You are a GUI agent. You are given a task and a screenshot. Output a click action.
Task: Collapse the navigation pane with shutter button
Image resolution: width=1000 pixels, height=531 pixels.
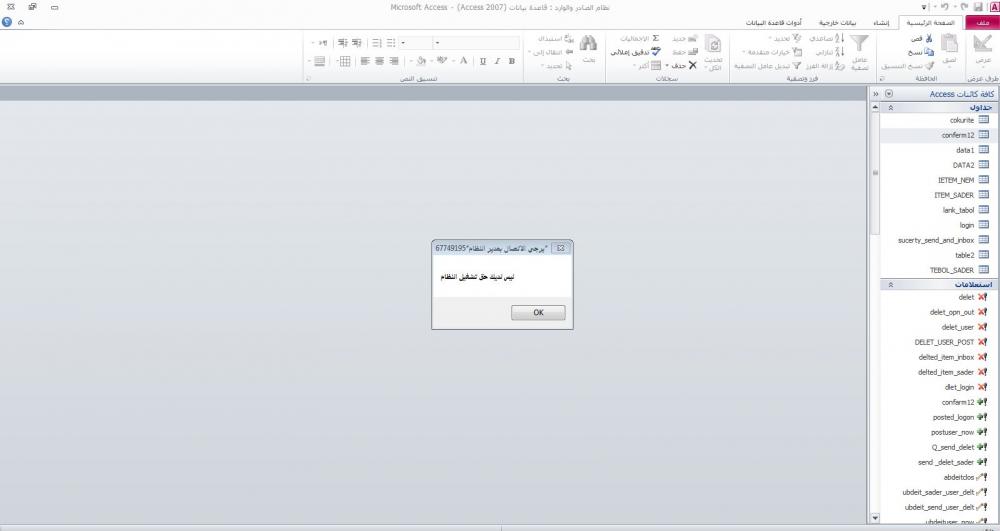(876, 94)
